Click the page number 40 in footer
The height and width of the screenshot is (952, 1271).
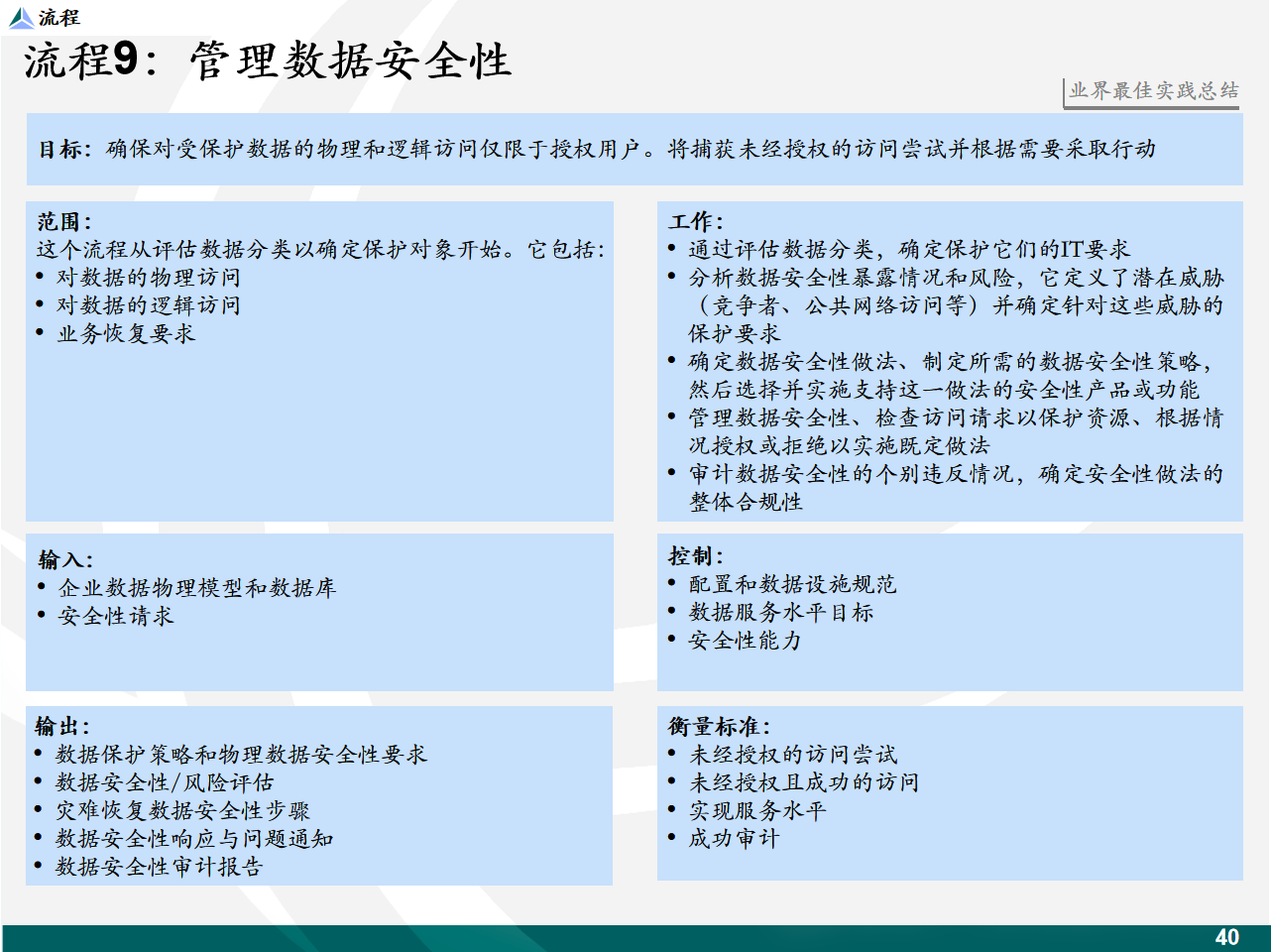click(1226, 937)
